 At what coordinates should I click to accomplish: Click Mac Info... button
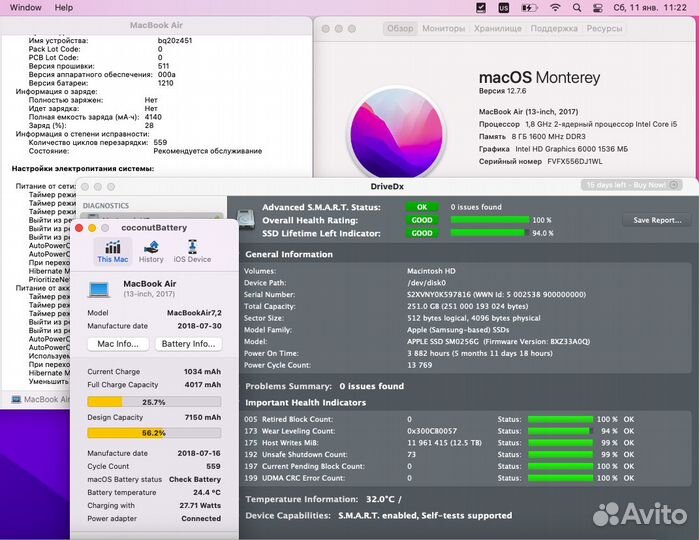coord(118,344)
